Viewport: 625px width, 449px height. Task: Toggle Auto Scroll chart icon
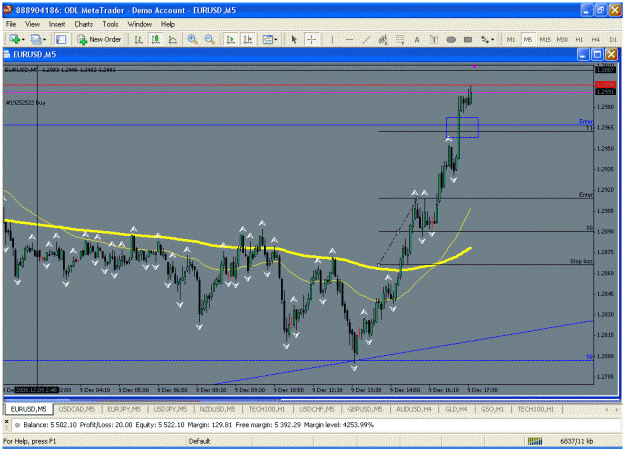[230, 39]
